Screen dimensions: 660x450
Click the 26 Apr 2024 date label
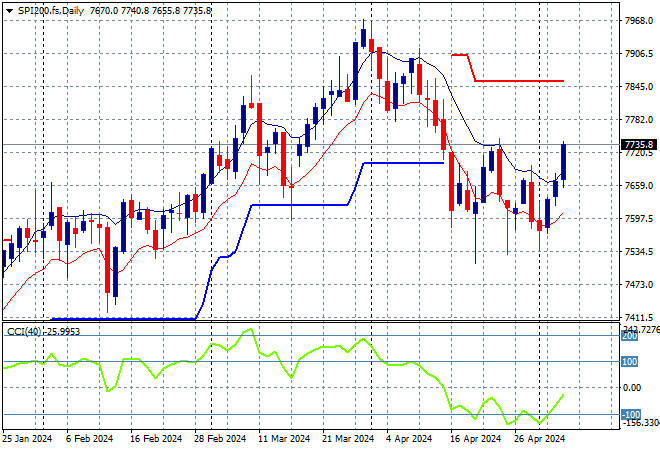(539, 439)
